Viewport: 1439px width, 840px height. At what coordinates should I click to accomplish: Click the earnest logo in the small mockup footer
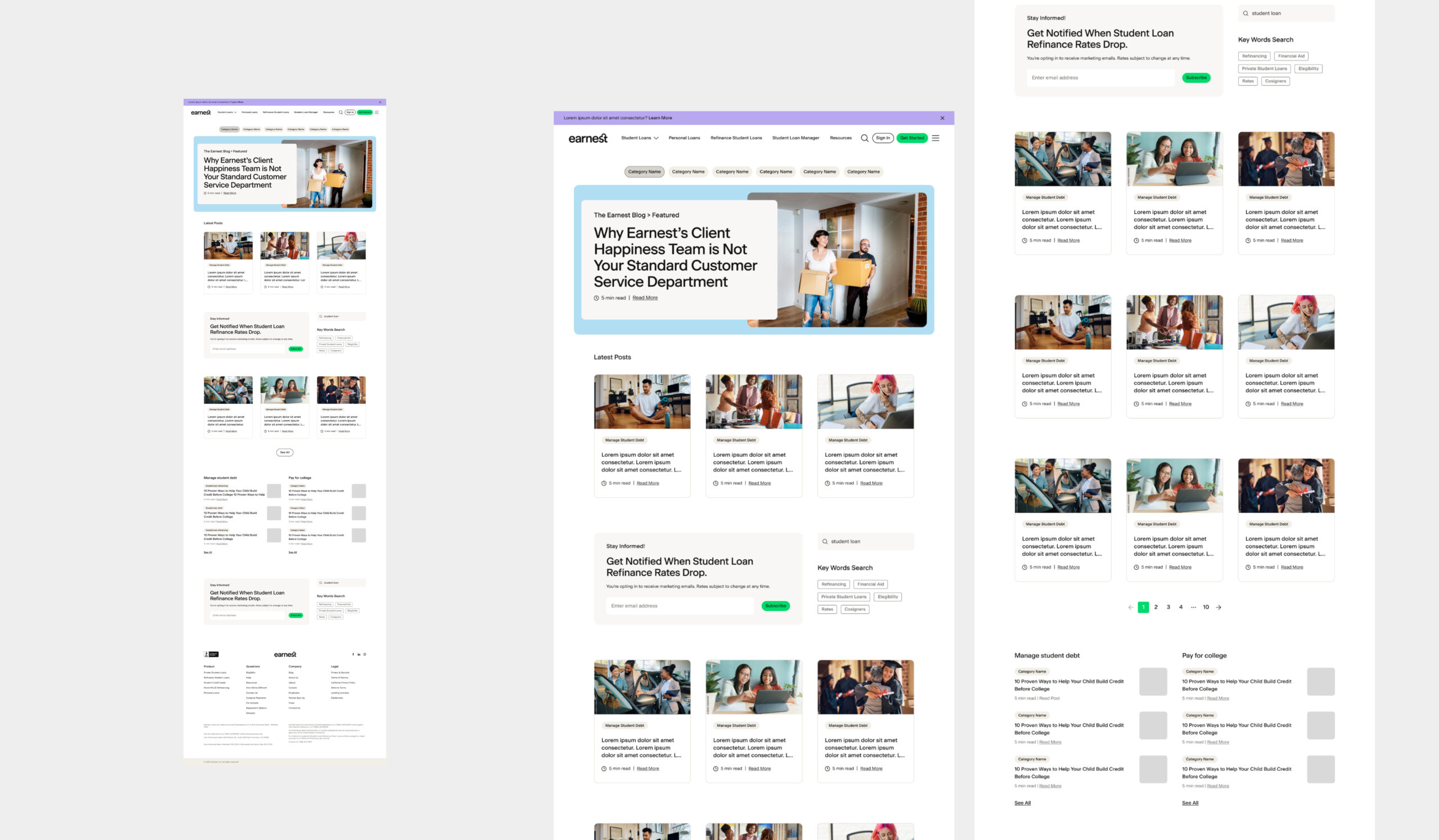[285, 655]
